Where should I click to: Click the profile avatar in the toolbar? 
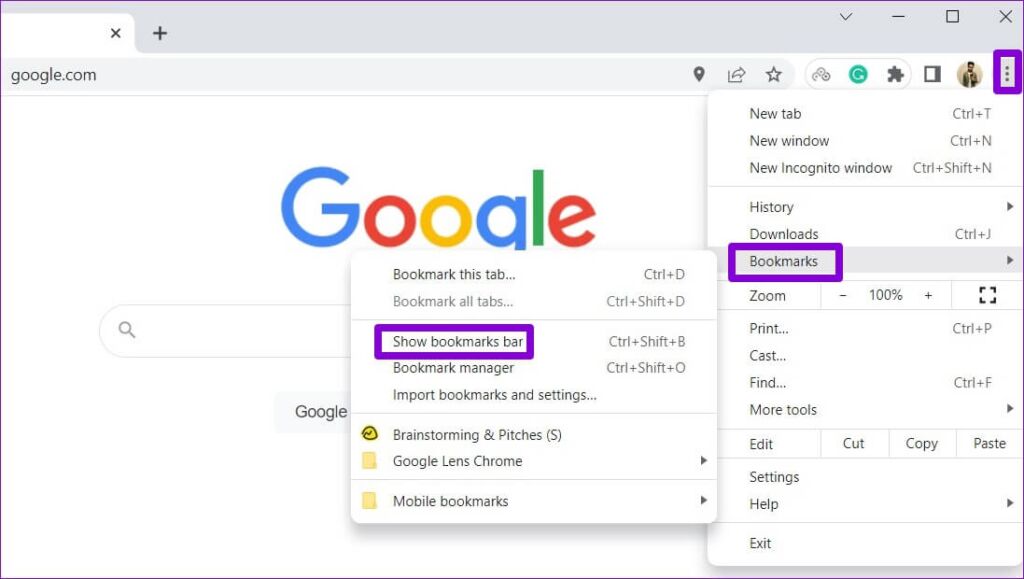[x=969, y=73]
